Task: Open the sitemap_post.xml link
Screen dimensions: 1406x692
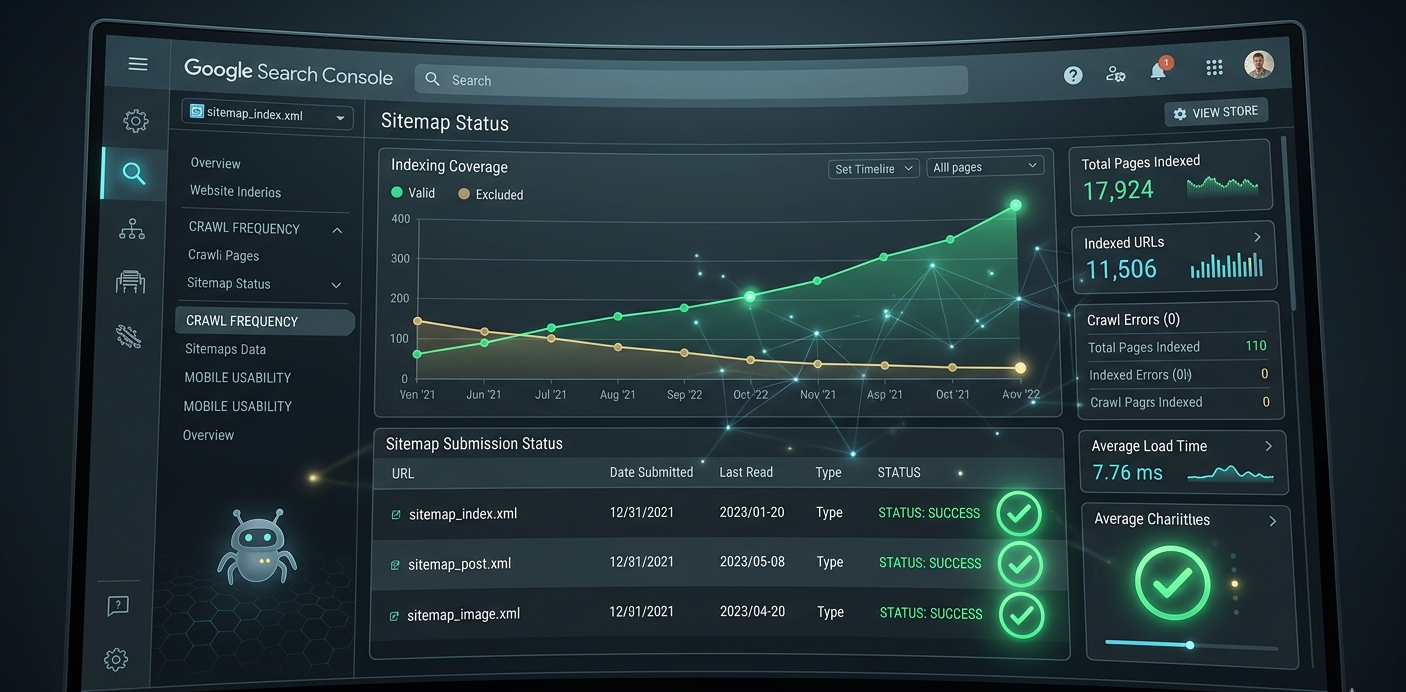Action: coord(459,564)
